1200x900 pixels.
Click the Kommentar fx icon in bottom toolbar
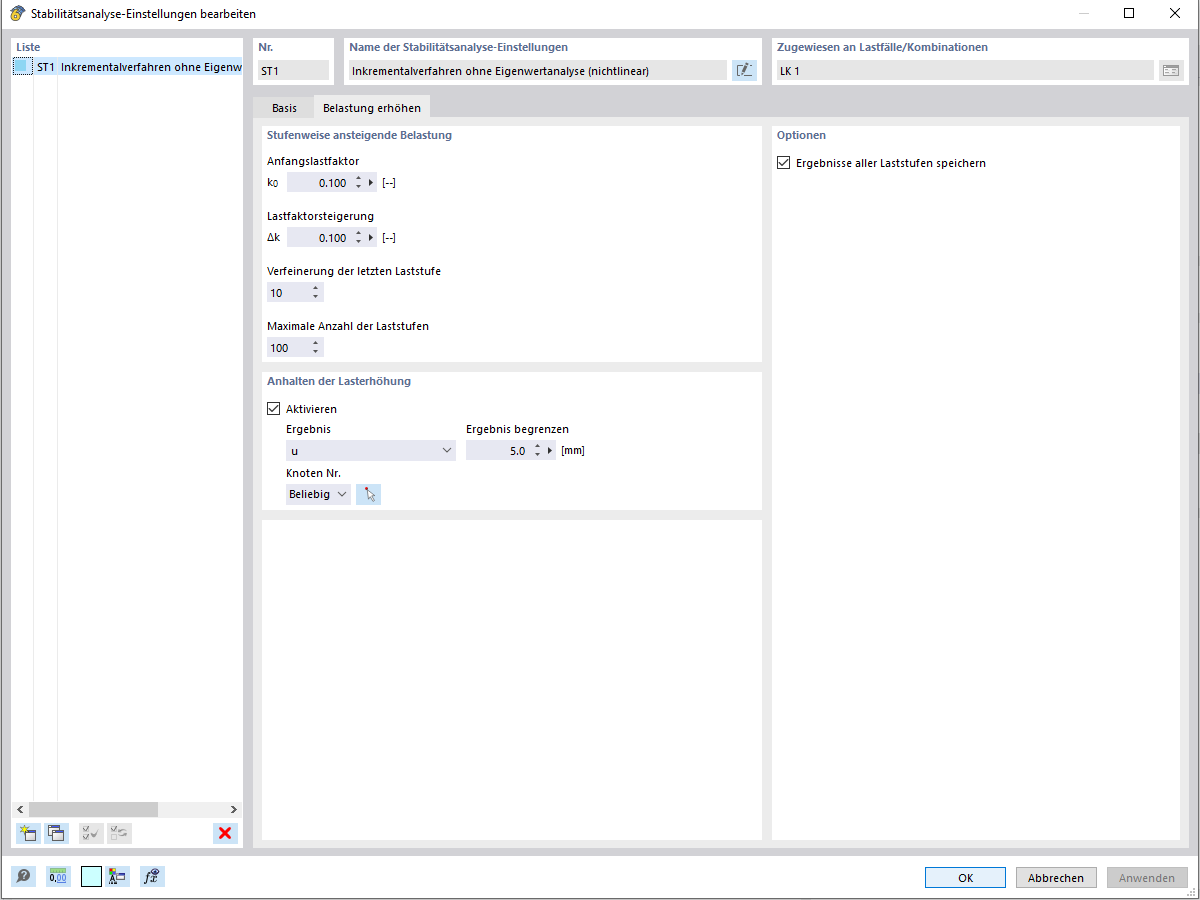pyautogui.click(x=152, y=876)
